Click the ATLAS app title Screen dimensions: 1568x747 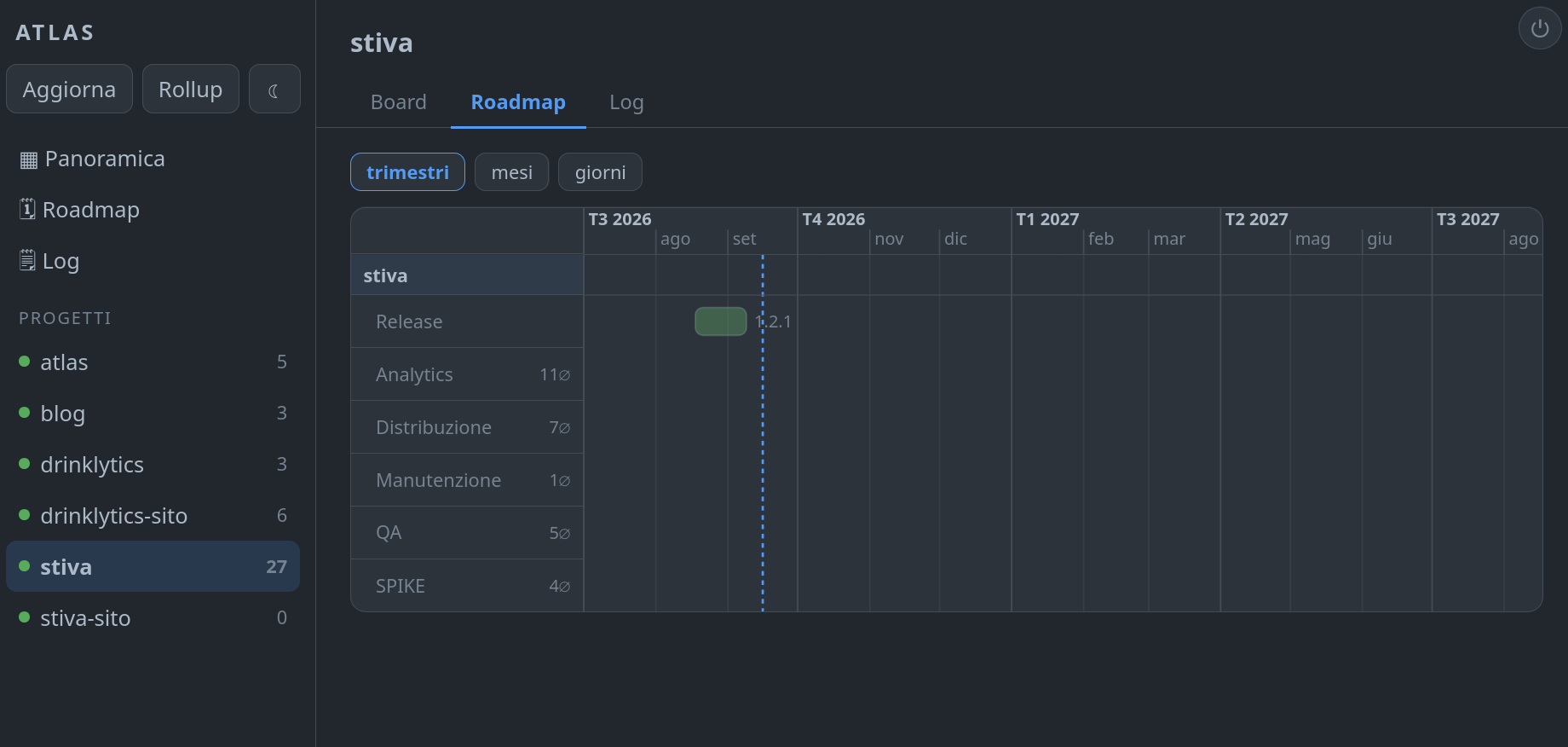55,32
